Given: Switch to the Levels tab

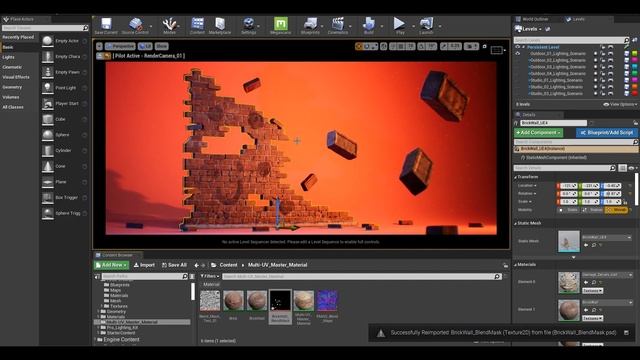Looking at the screenshot, I should 576,19.
